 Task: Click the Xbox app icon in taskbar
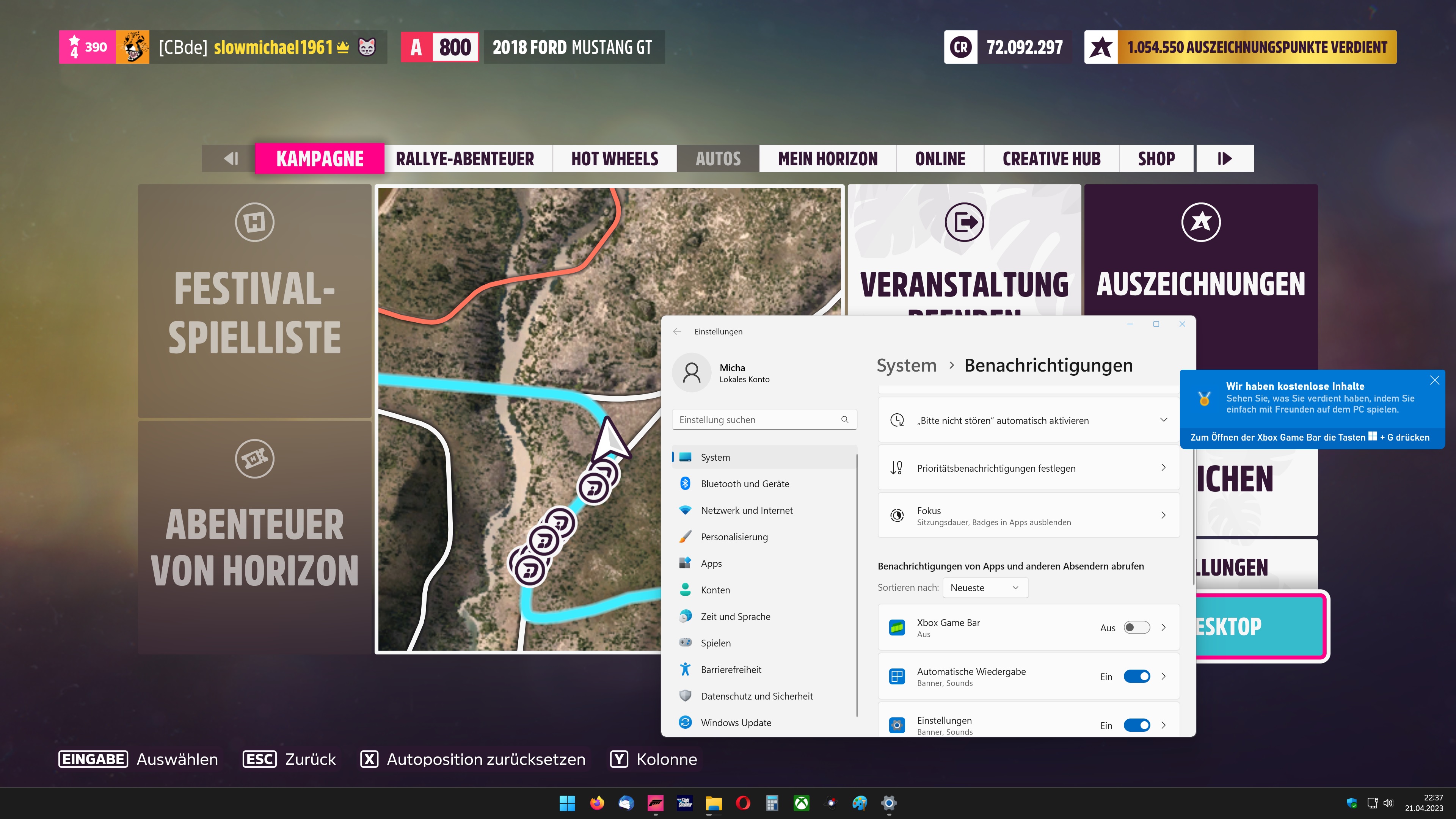click(x=802, y=803)
